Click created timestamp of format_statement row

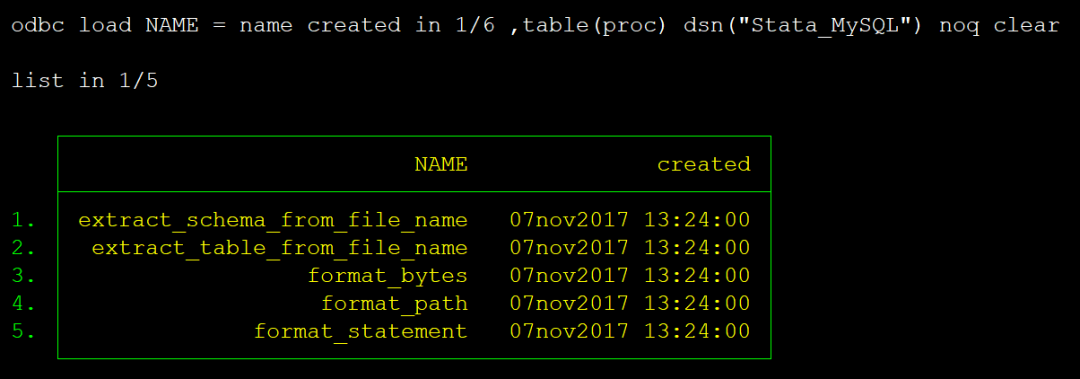tap(630, 331)
